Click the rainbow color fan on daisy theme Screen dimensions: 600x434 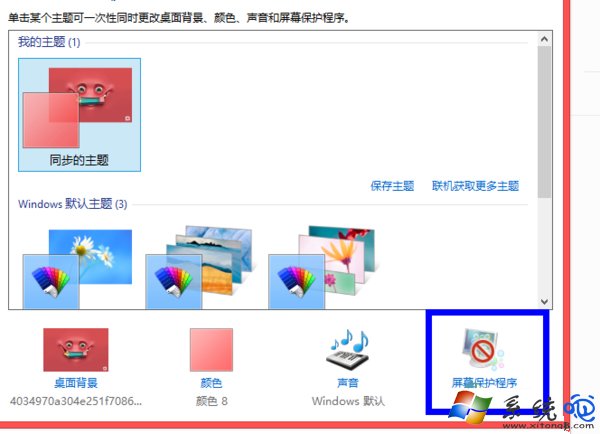click(x=51, y=282)
